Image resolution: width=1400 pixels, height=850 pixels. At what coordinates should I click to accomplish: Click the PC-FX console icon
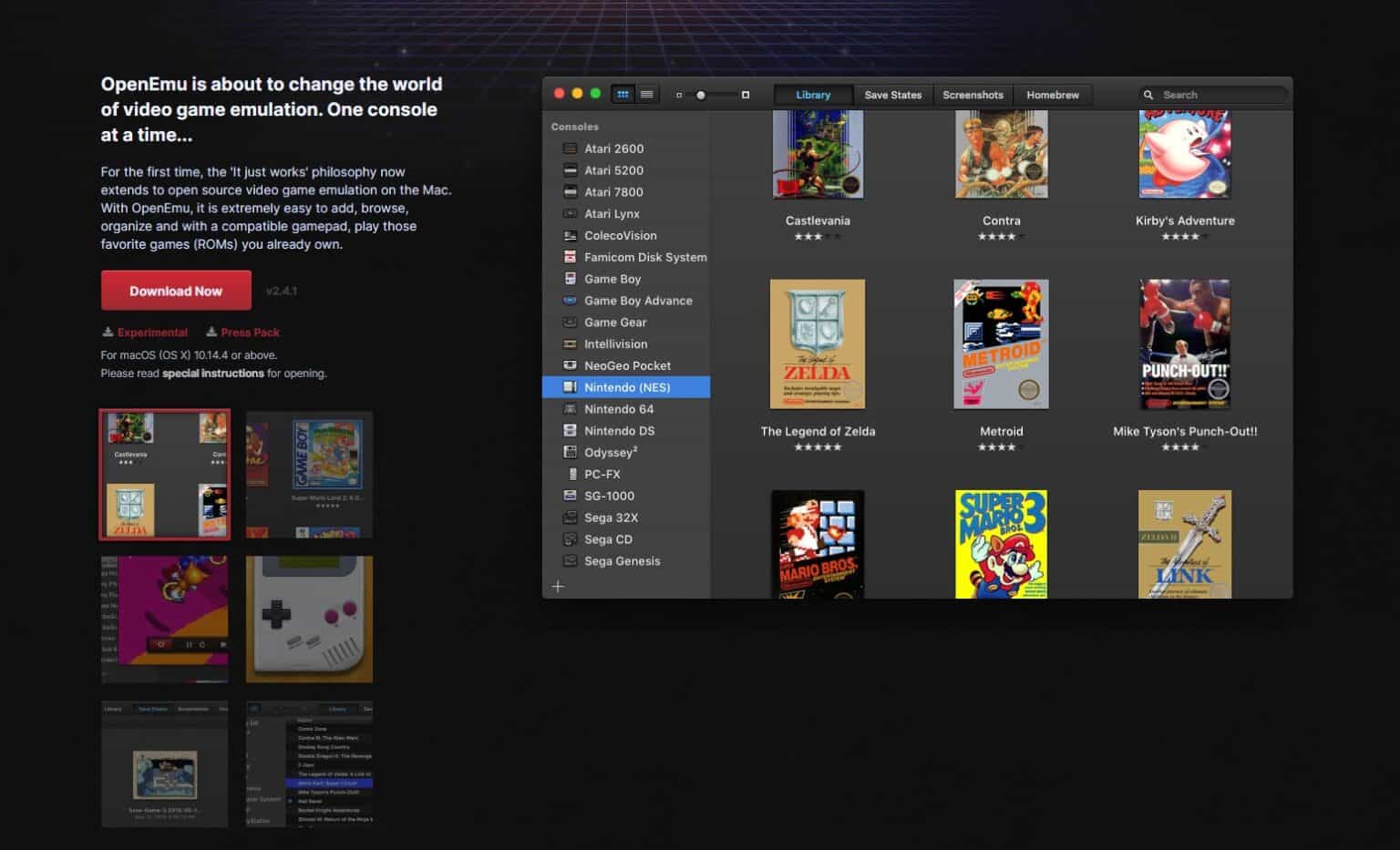click(x=571, y=475)
